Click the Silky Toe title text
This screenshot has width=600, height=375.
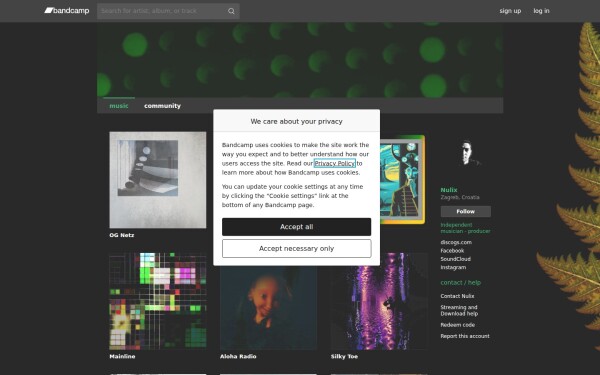(x=344, y=356)
